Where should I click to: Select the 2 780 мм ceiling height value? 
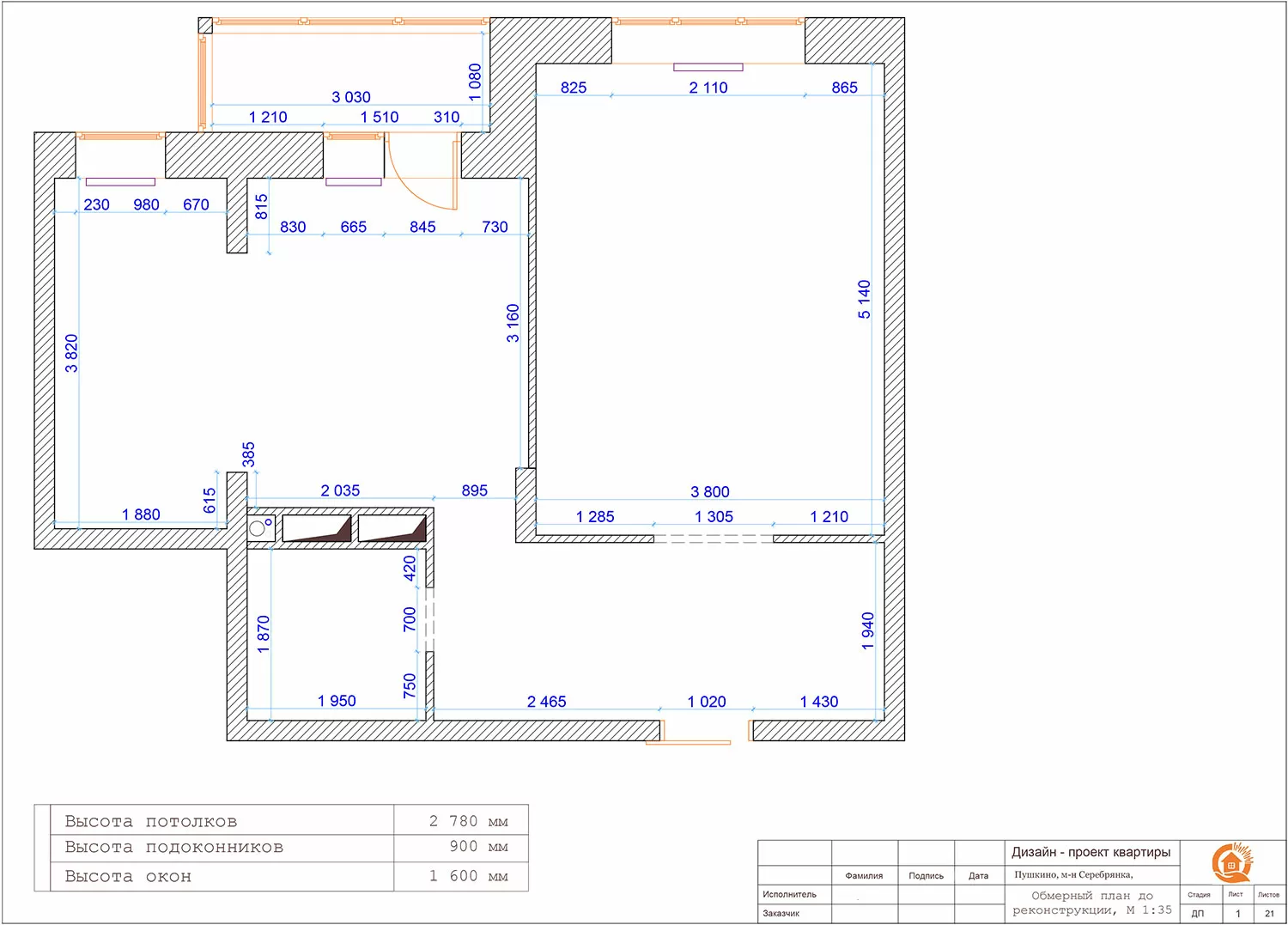coord(469,822)
